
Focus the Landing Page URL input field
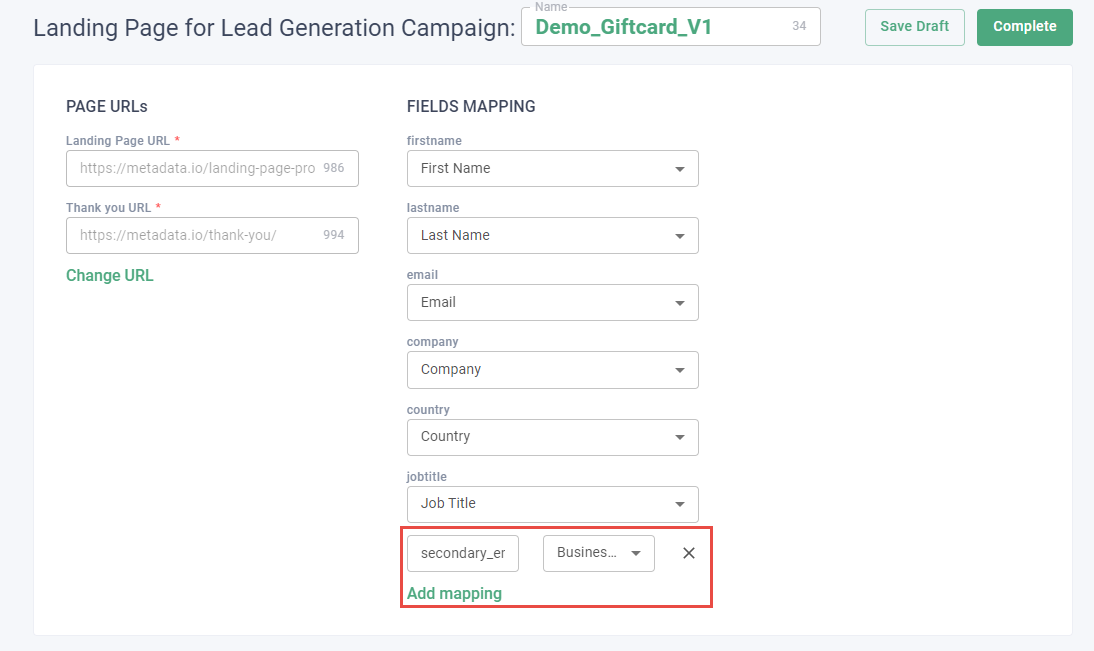click(x=197, y=169)
